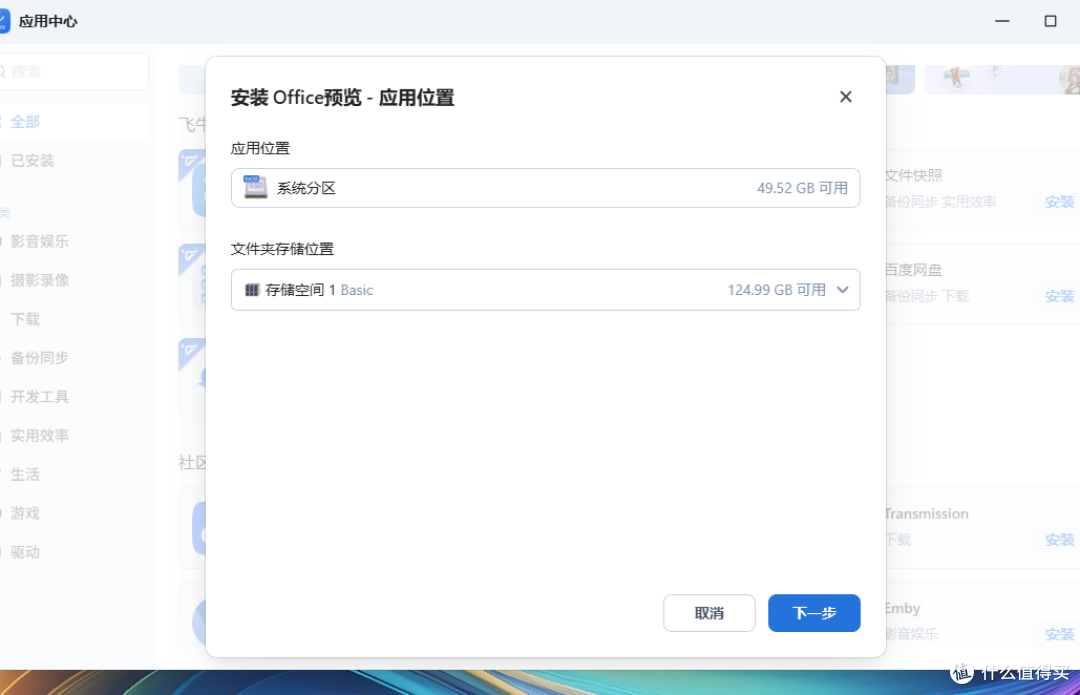Open the 文件快照 app entry title
The width and height of the screenshot is (1080, 695).
(913, 176)
